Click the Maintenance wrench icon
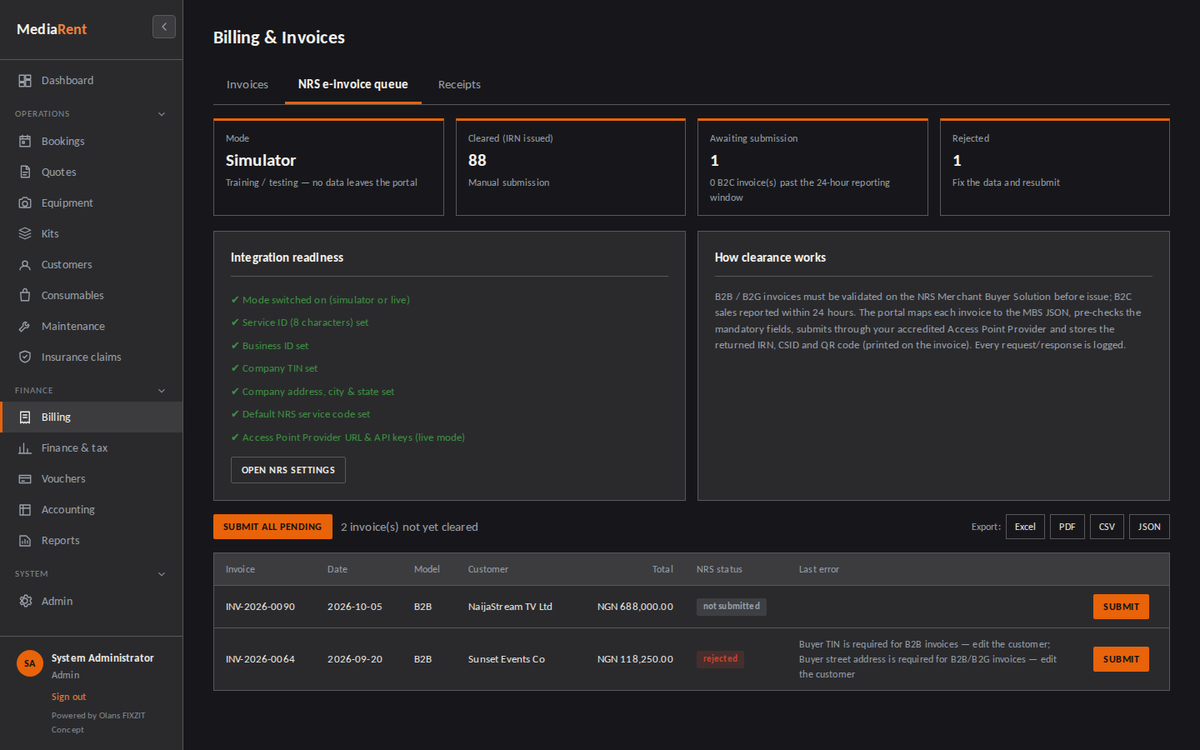The width and height of the screenshot is (1200, 750). click(x=25, y=327)
